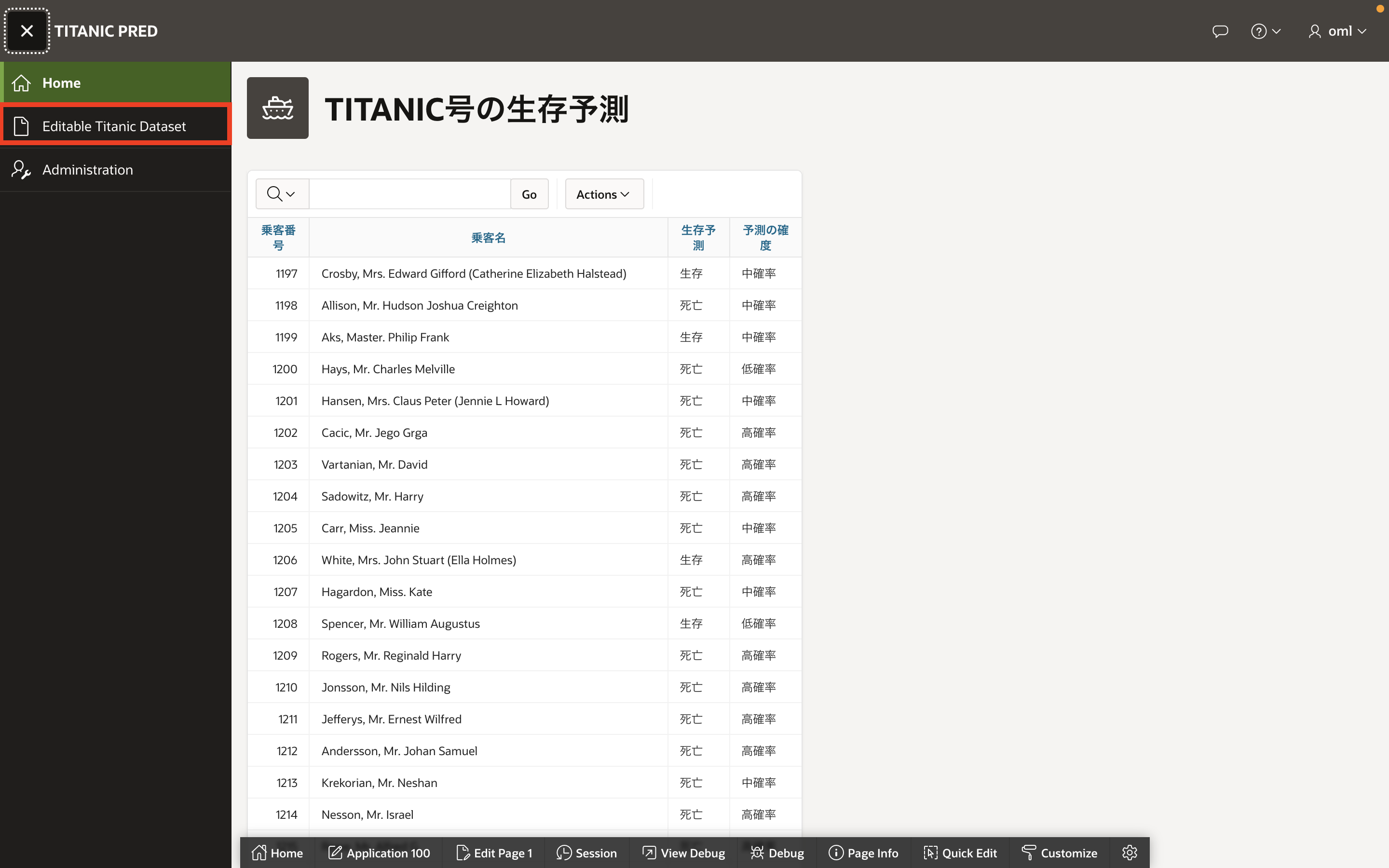Viewport: 1389px width, 868px height.
Task: Click the 乗客名 column header
Action: click(x=489, y=238)
